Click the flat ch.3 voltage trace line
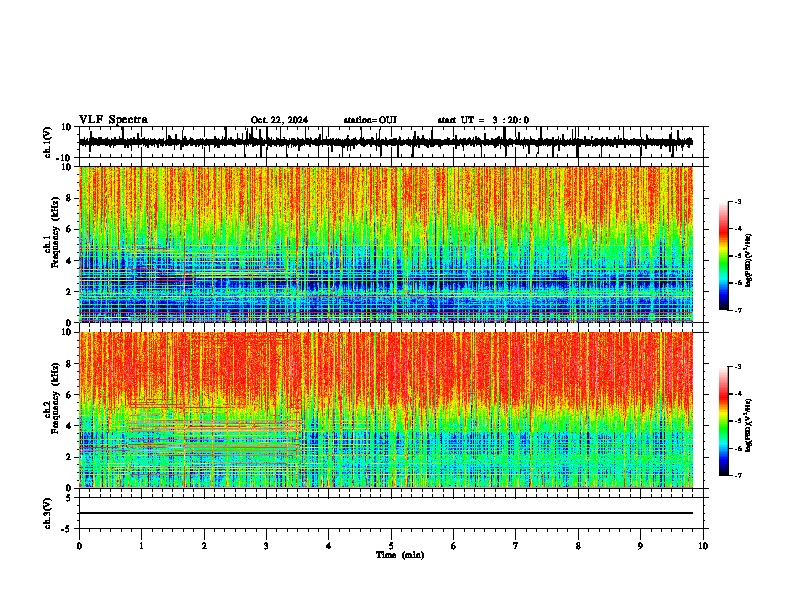 [386, 513]
